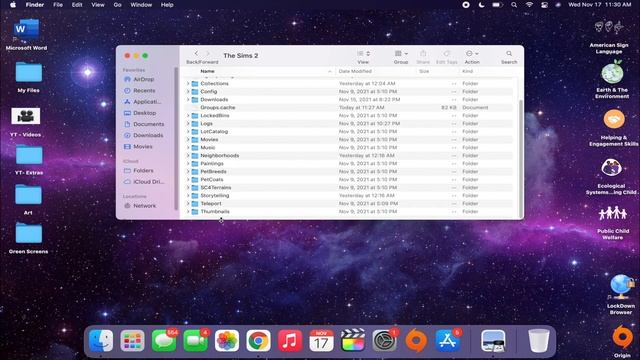Open the Action menu dropdown
Screen dimensions: 640x360
tap(472, 53)
